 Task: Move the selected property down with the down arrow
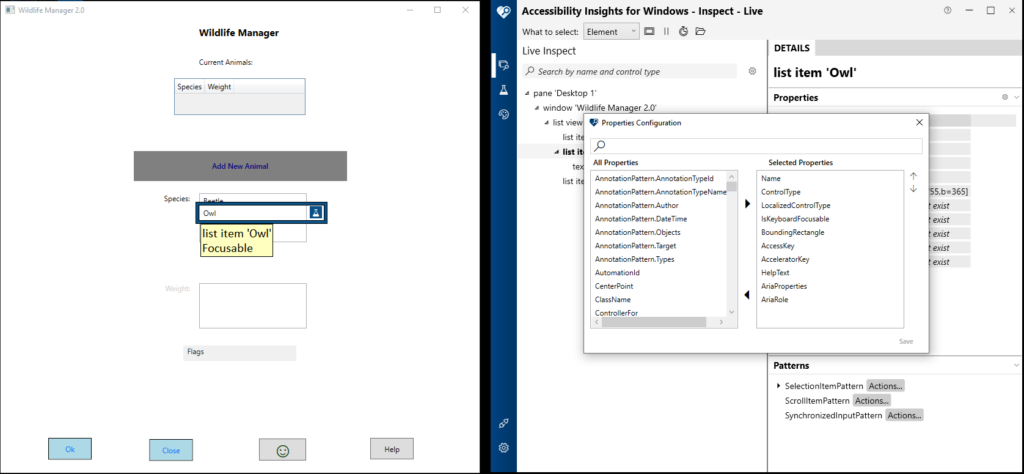[x=914, y=189]
